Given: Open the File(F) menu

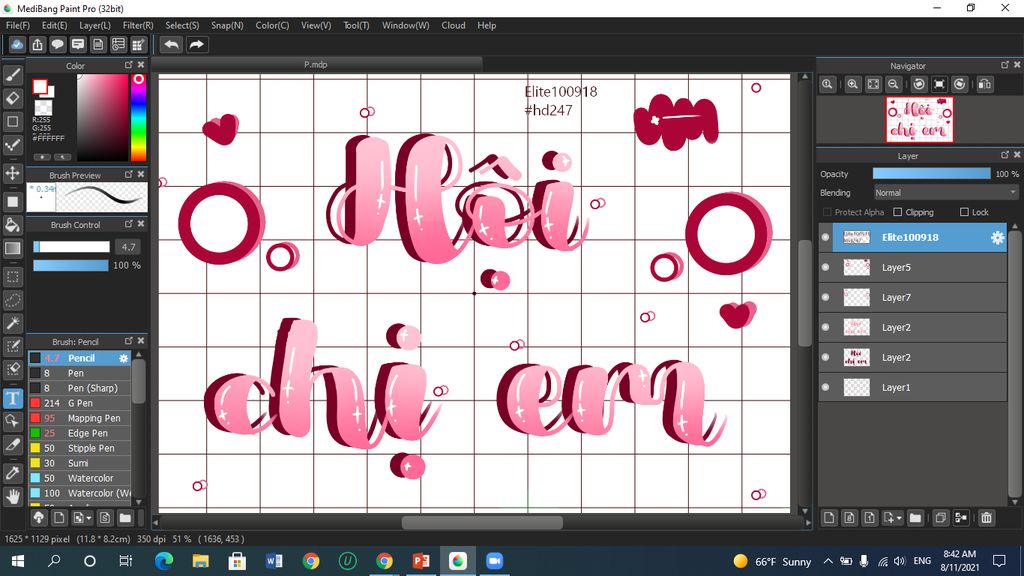Looking at the screenshot, I should [x=18, y=25].
